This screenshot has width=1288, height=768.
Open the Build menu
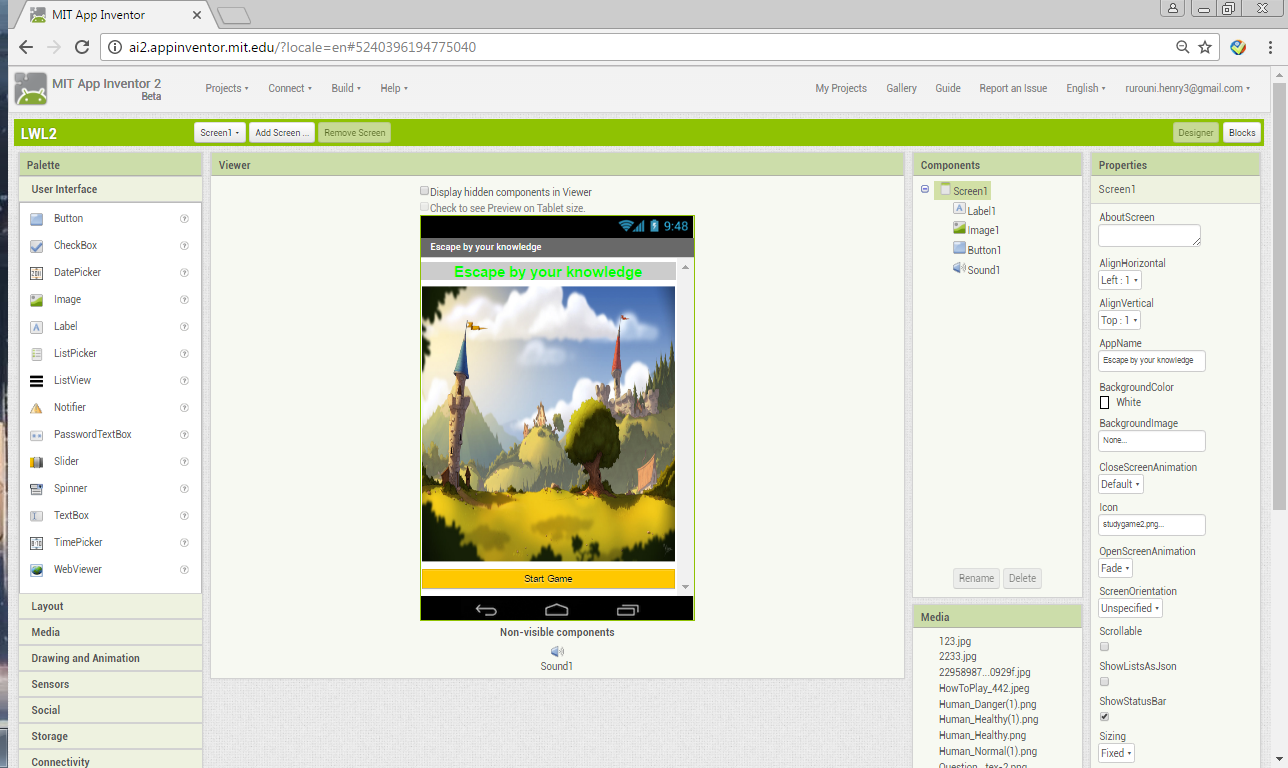point(346,88)
